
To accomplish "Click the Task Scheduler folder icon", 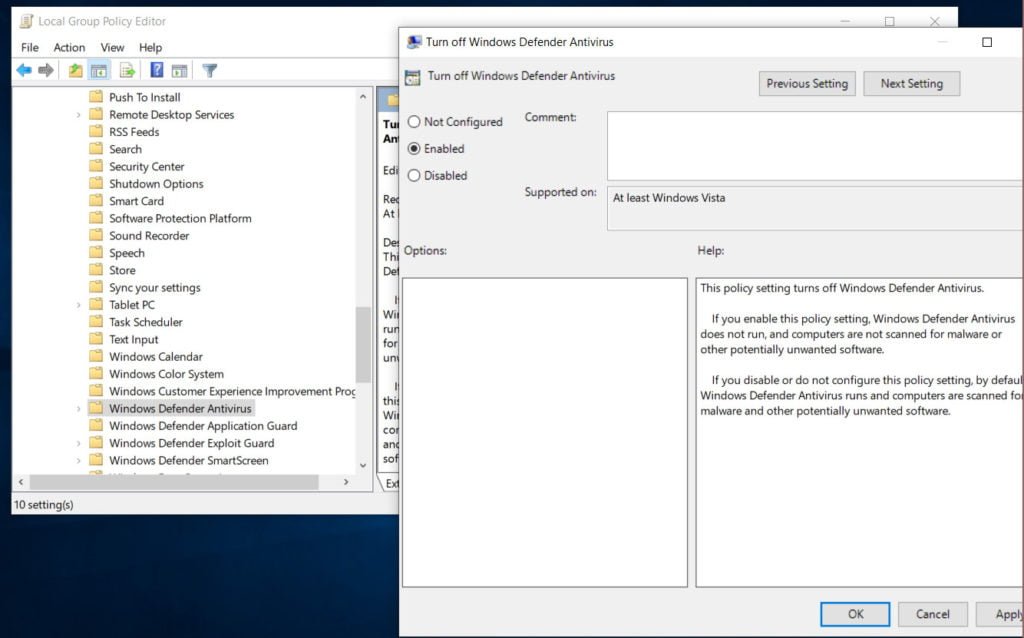I will pos(96,321).
